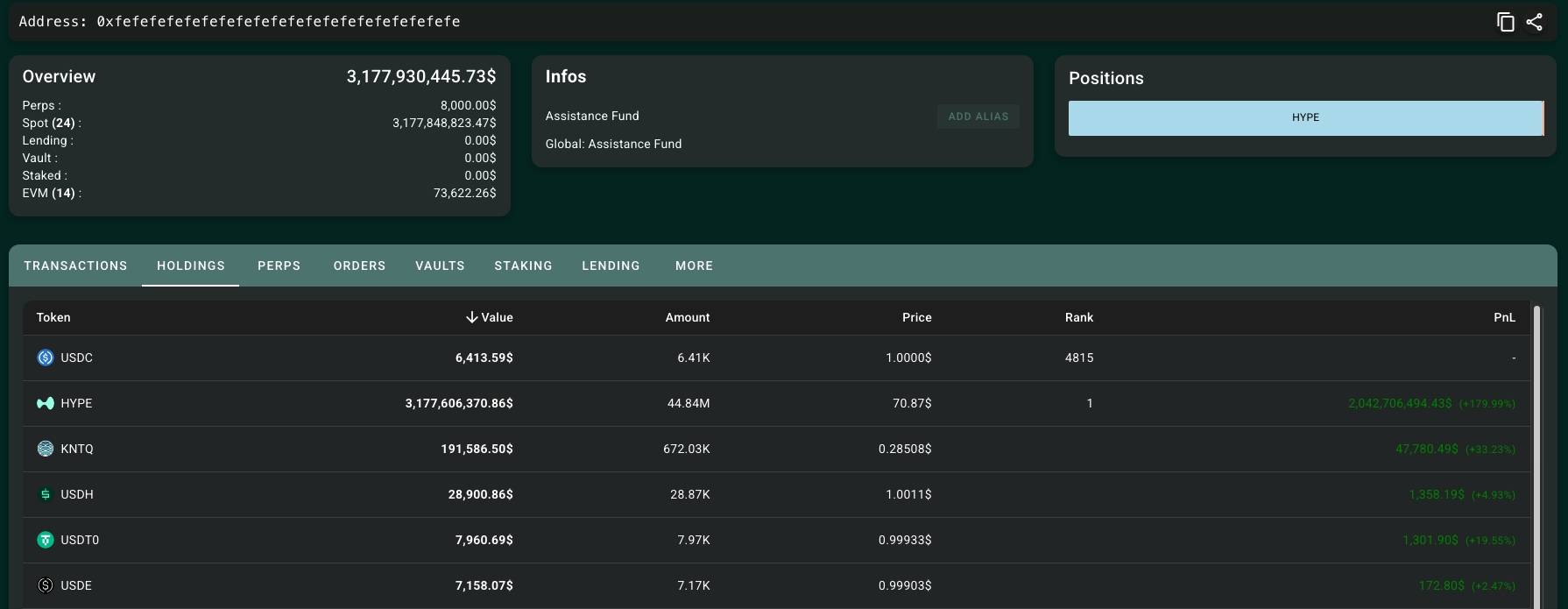Screen dimensions: 1568x609
Task: Select the Holdings tab
Action: tap(191, 266)
